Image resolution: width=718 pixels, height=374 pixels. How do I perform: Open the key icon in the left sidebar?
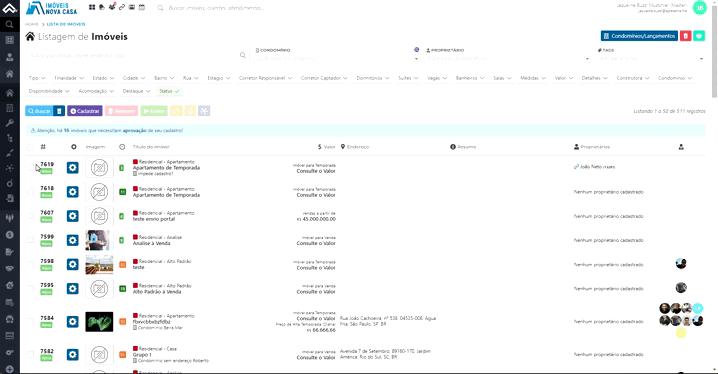point(9,123)
